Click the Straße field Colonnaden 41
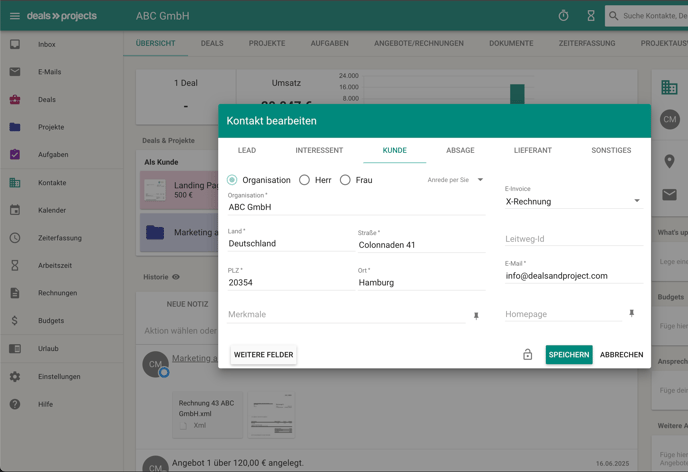 (421, 245)
